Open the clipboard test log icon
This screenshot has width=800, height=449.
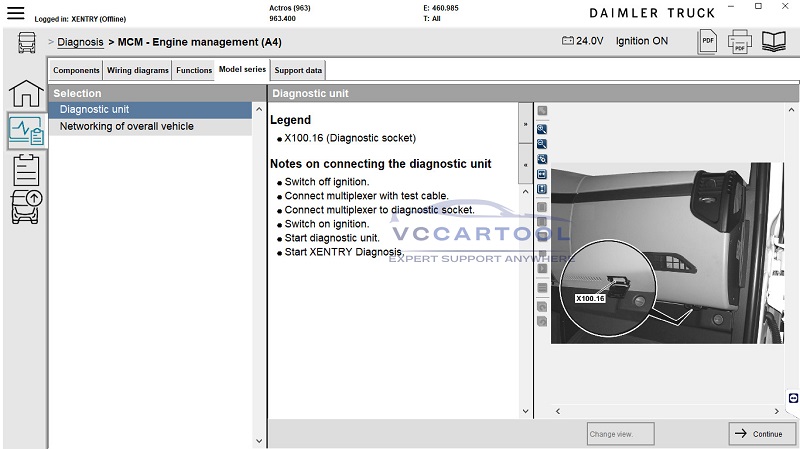(x=26, y=170)
